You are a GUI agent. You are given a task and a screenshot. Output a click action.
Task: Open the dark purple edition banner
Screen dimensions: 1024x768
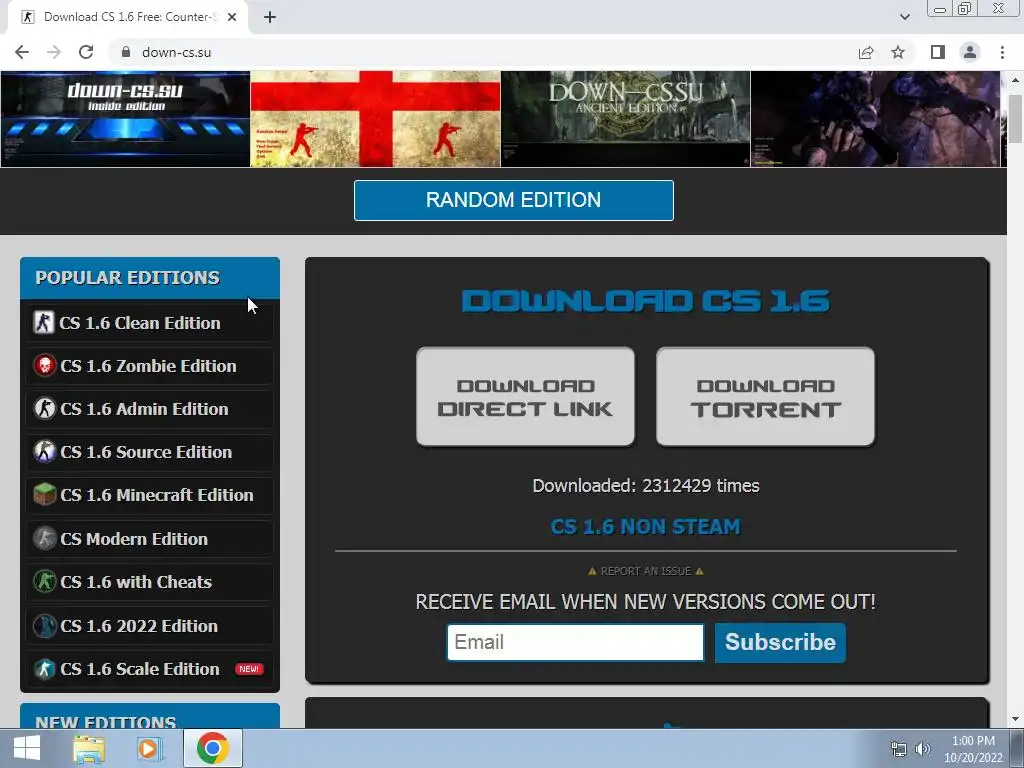point(875,119)
